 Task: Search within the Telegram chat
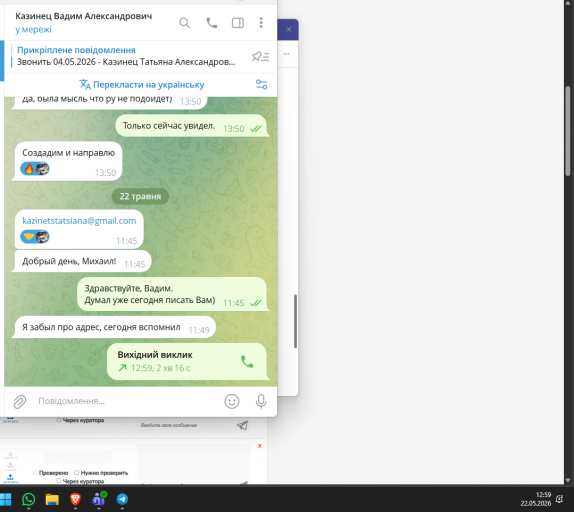[x=184, y=23]
